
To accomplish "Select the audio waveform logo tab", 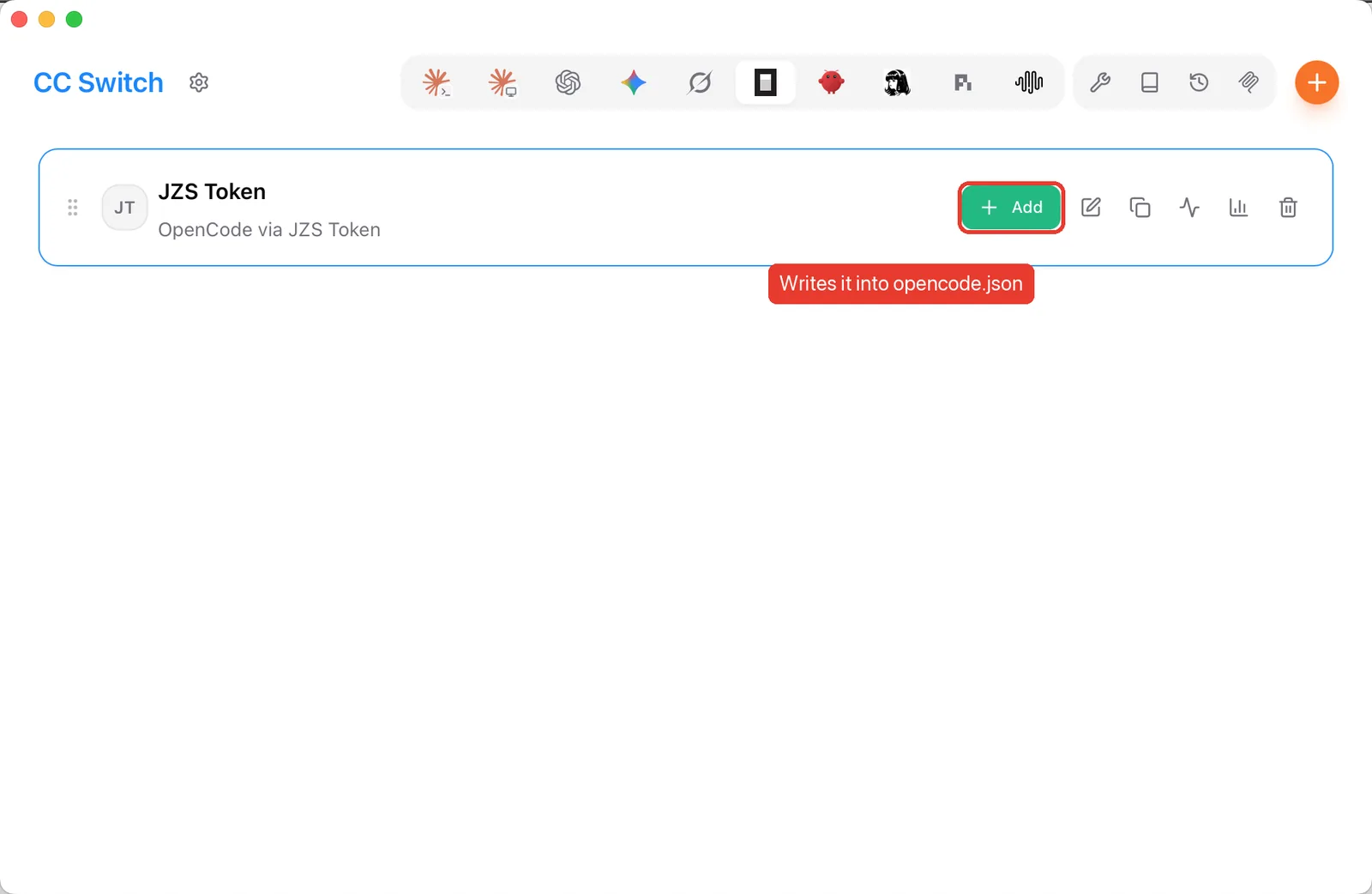I will 1029,82.
